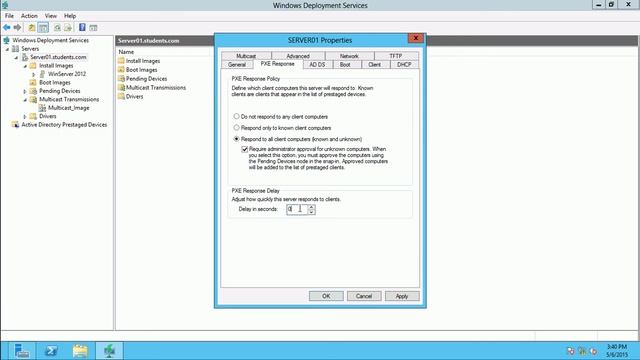
Task: Expand the Drivers tree node
Action: [25, 117]
